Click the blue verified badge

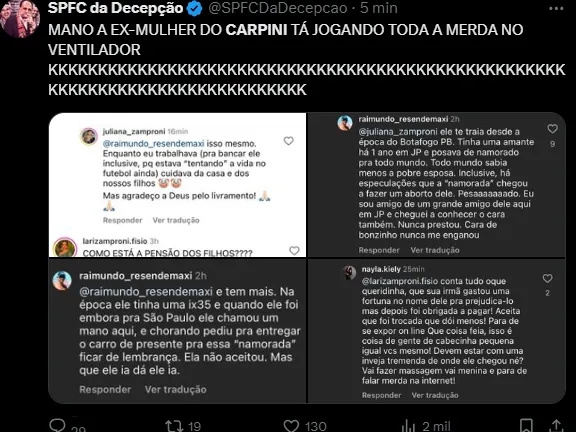pyautogui.click(x=194, y=9)
